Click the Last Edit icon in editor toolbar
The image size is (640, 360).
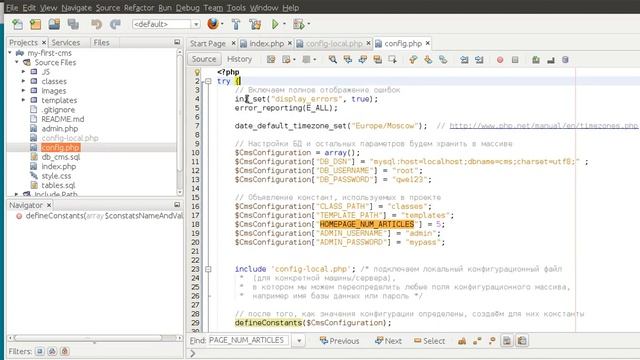(x=271, y=60)
